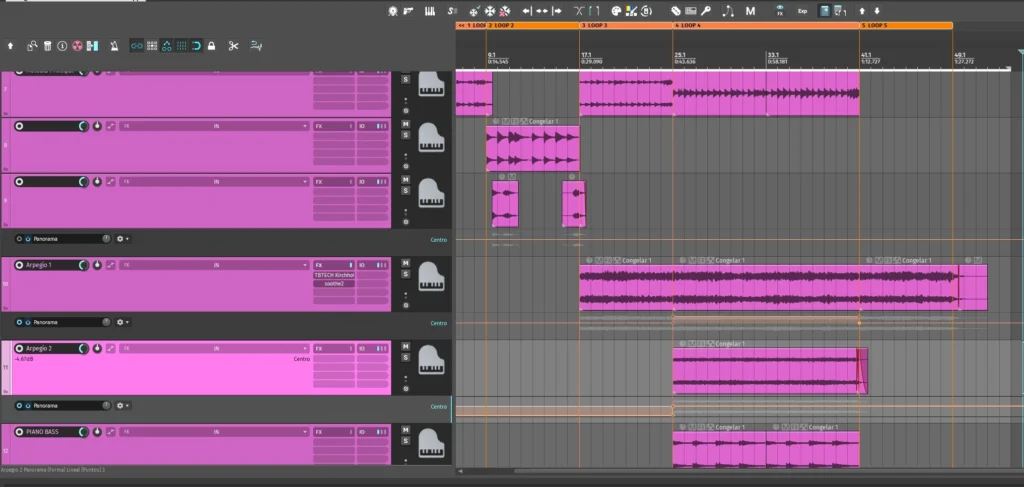Screen dimensions: 1024x487
Task: Toggle the magnet snap icon
Action: click(196, 46)
